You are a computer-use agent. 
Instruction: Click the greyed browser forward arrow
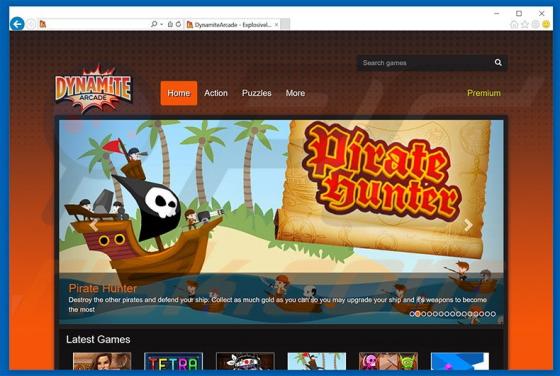click(x=31, y=24)
